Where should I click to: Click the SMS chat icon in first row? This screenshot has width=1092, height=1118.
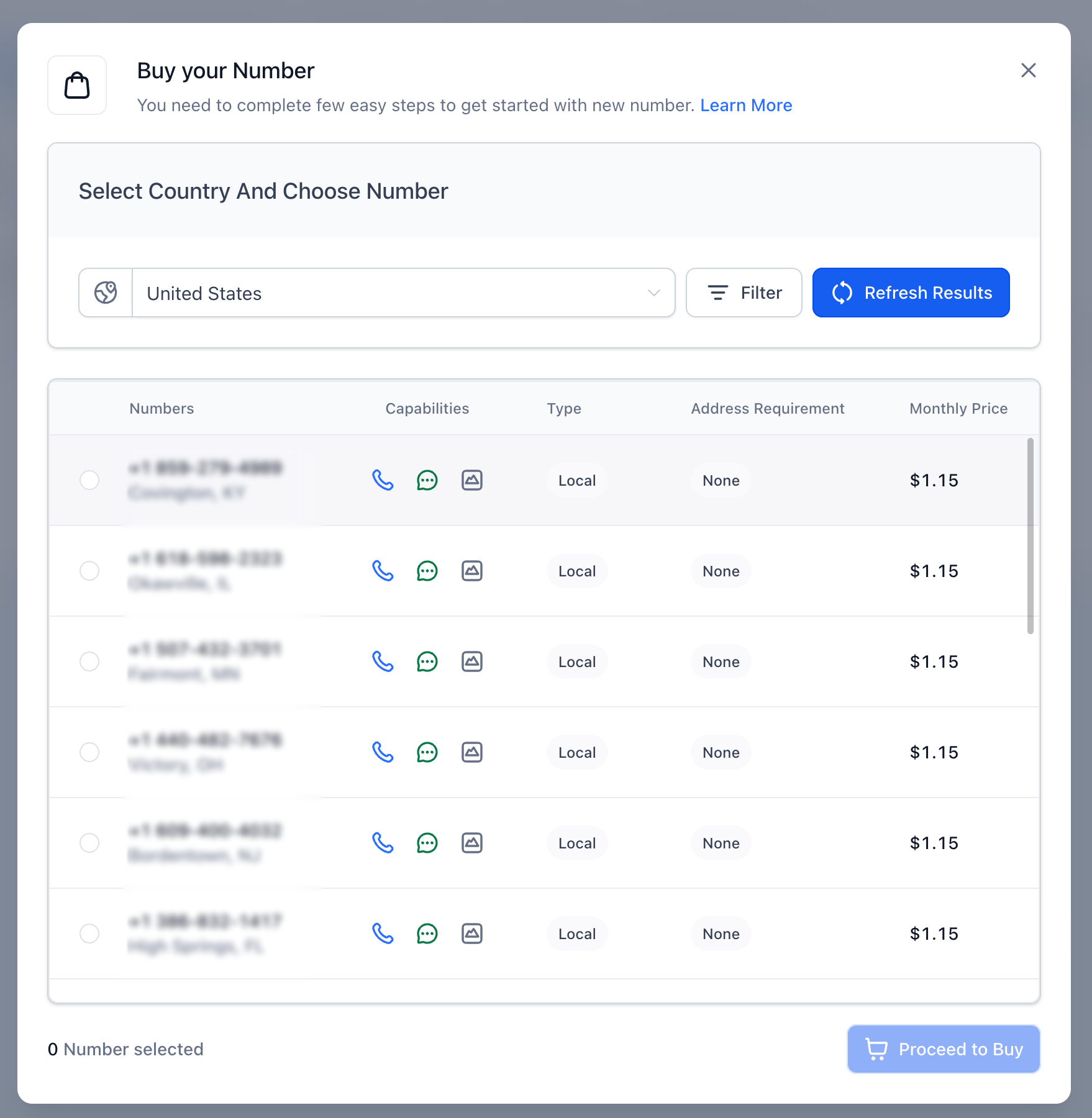point(427,480)
